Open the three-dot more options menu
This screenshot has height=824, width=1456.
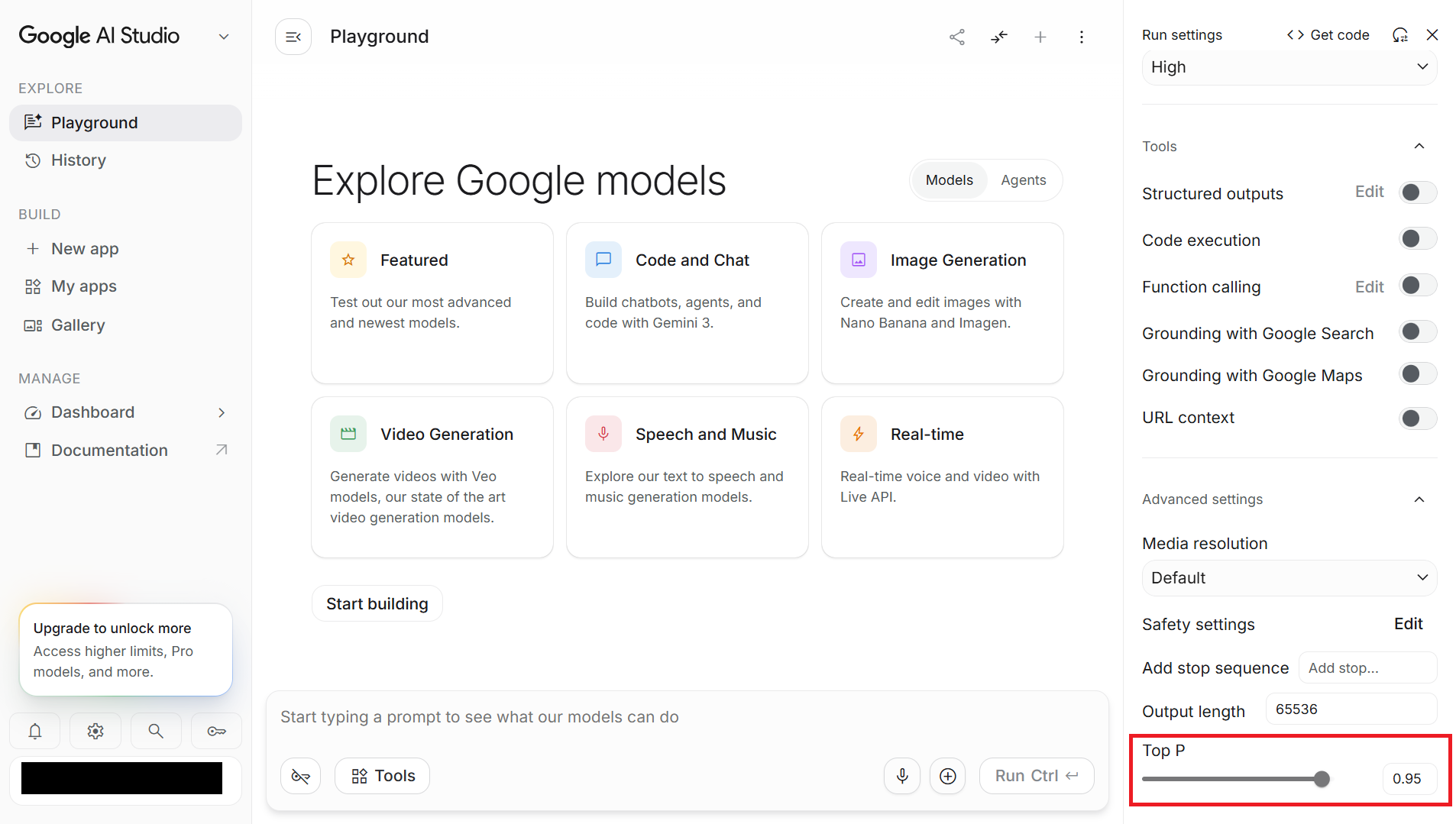pyautogui.click(x=1082, y=37)
